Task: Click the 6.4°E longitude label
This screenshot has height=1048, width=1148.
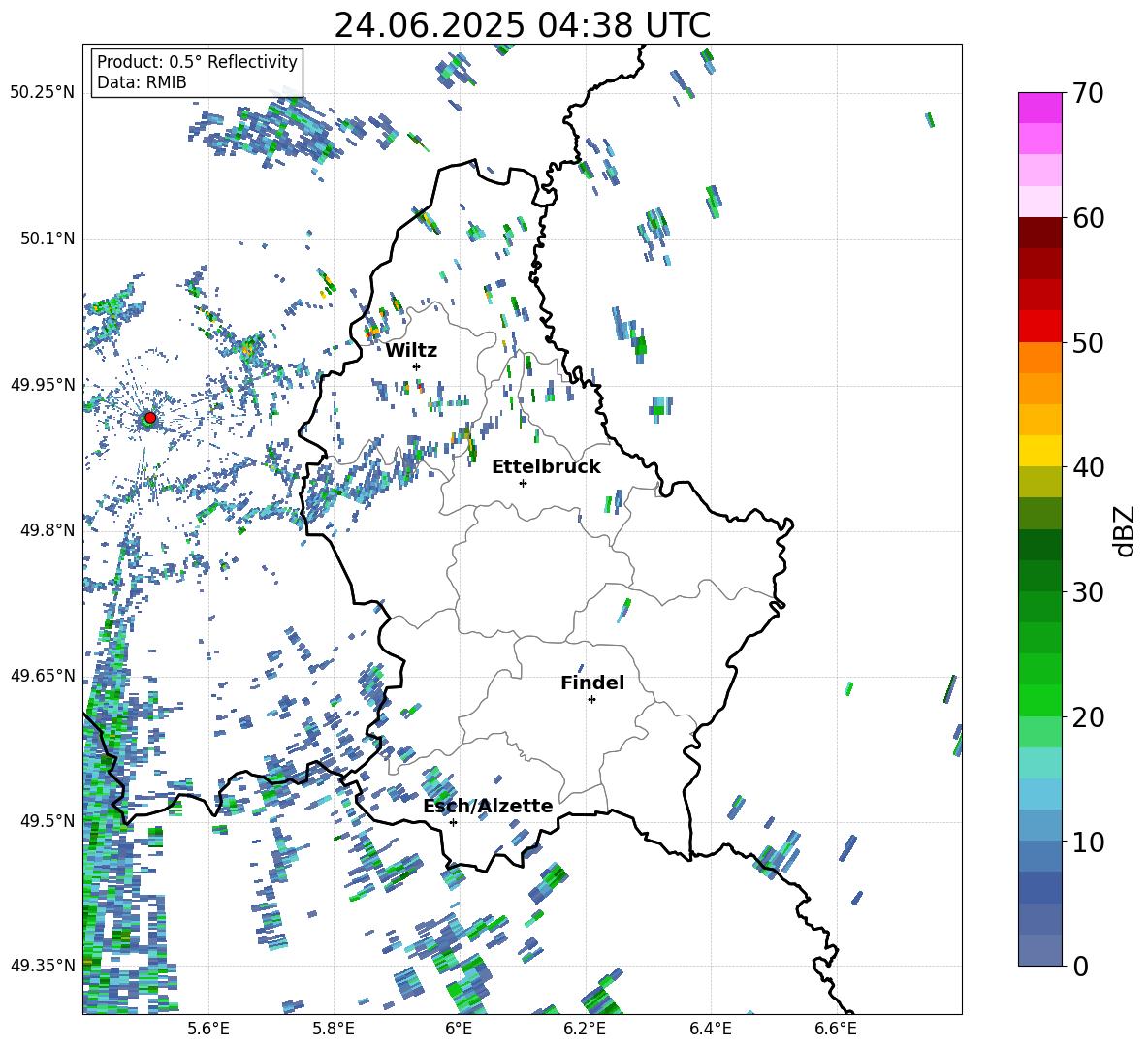Action: tap(710, 1029)
